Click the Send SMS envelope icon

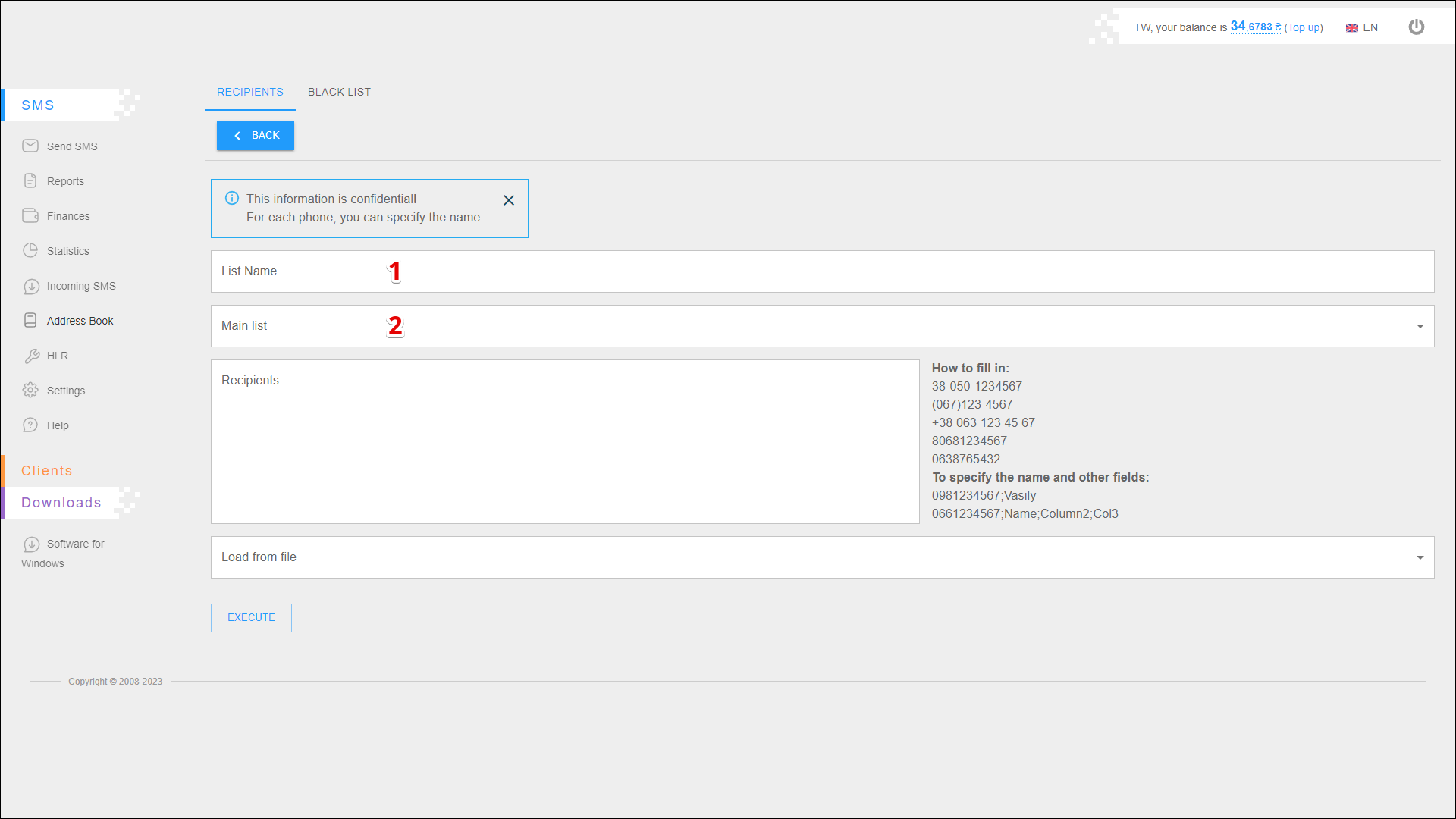[x=30, y=146]
